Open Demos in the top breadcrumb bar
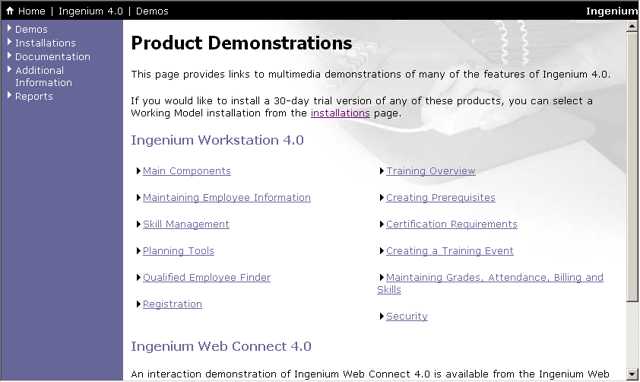 152,11
